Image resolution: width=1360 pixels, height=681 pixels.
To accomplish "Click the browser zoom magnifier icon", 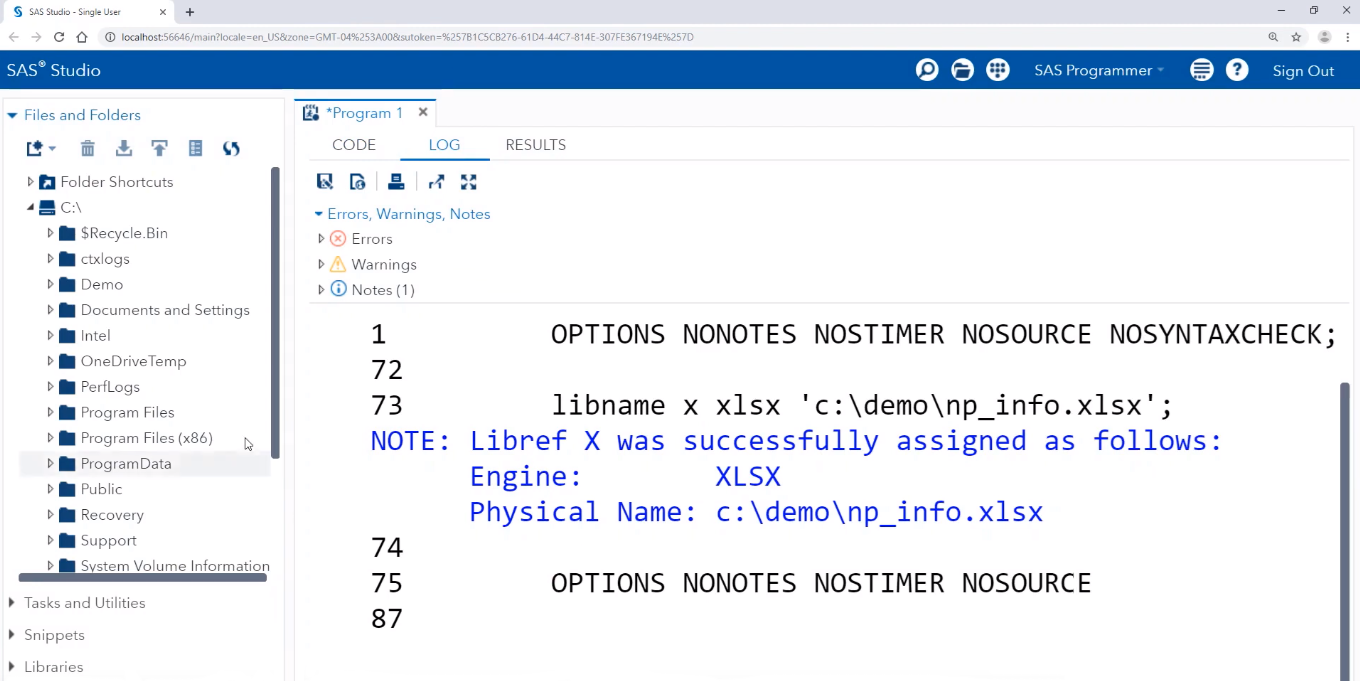I will [1273, 37].
